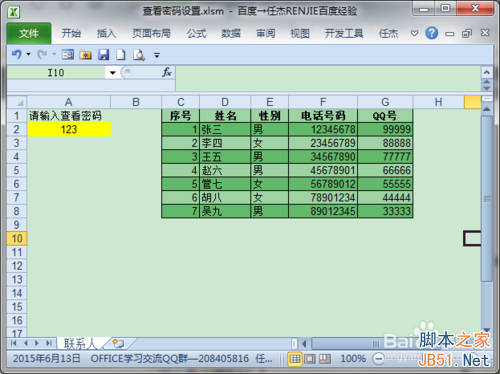Open the 审阅 (Review) tab
Image resolution: width=500 pixels, height=374 pixels.
click(x=266, y=33)
